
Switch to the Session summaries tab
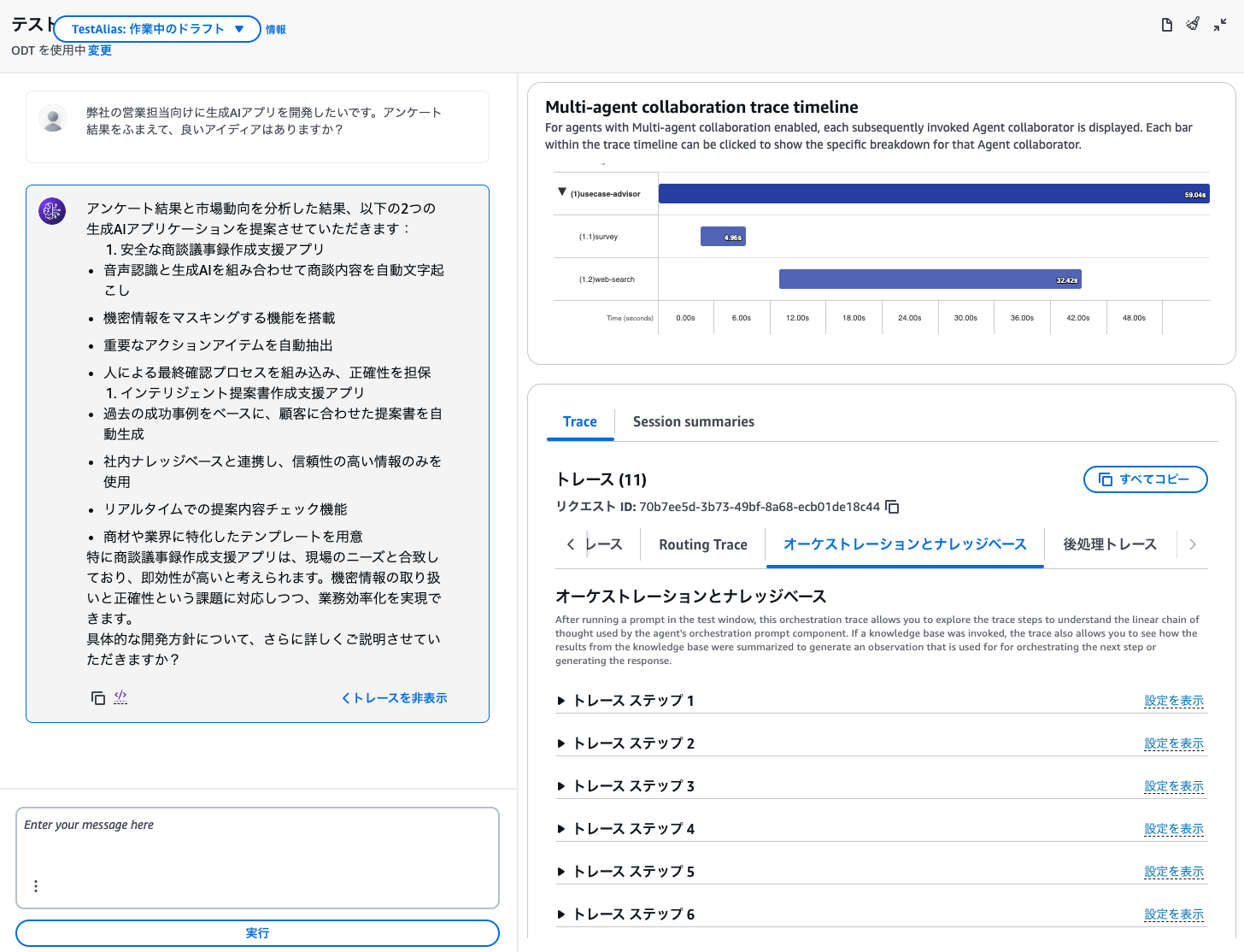click(694, 421)
